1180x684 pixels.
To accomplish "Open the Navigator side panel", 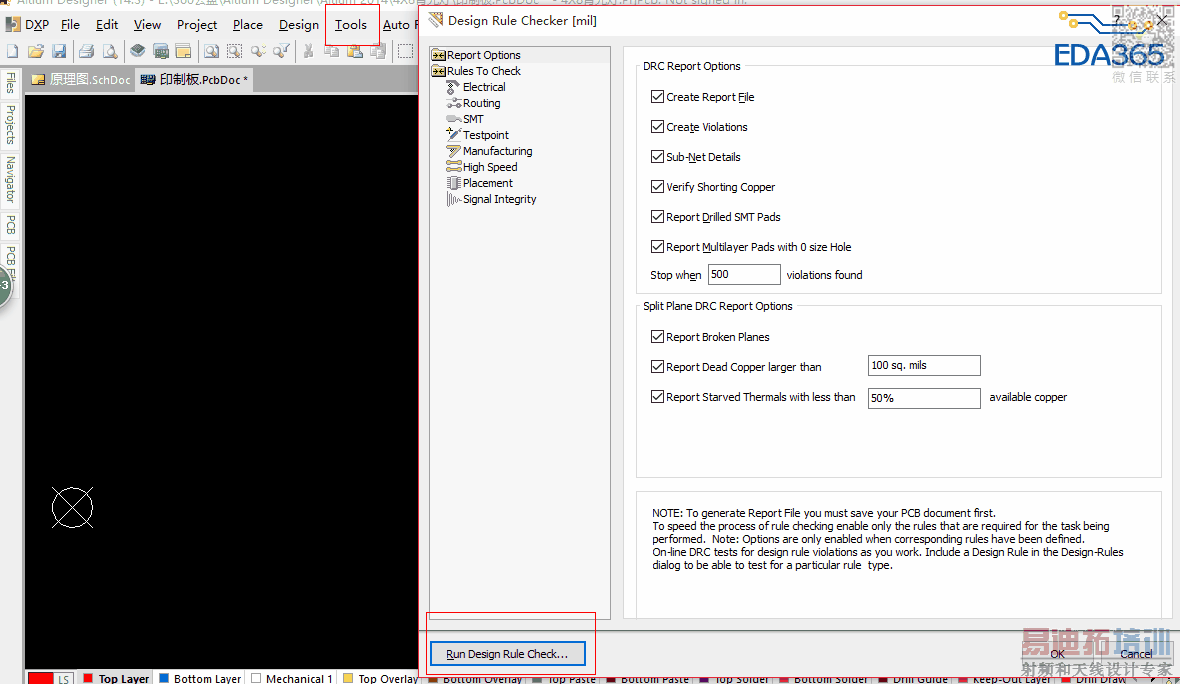I will [x=11, y=180].
